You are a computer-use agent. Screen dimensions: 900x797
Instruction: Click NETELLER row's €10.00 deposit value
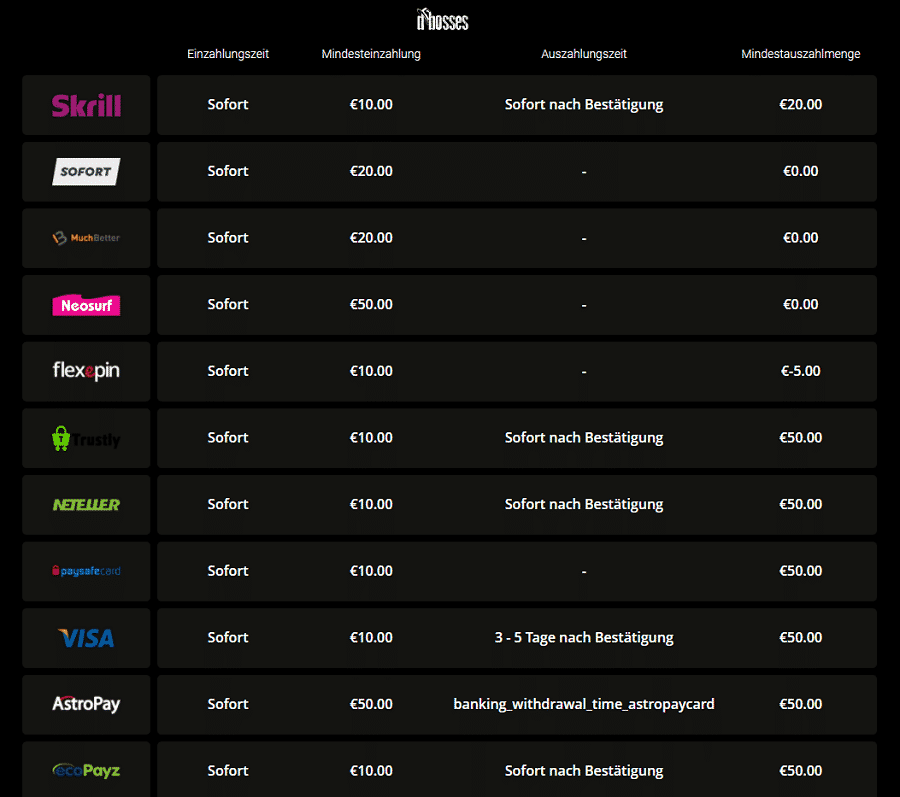coord(371,504)
